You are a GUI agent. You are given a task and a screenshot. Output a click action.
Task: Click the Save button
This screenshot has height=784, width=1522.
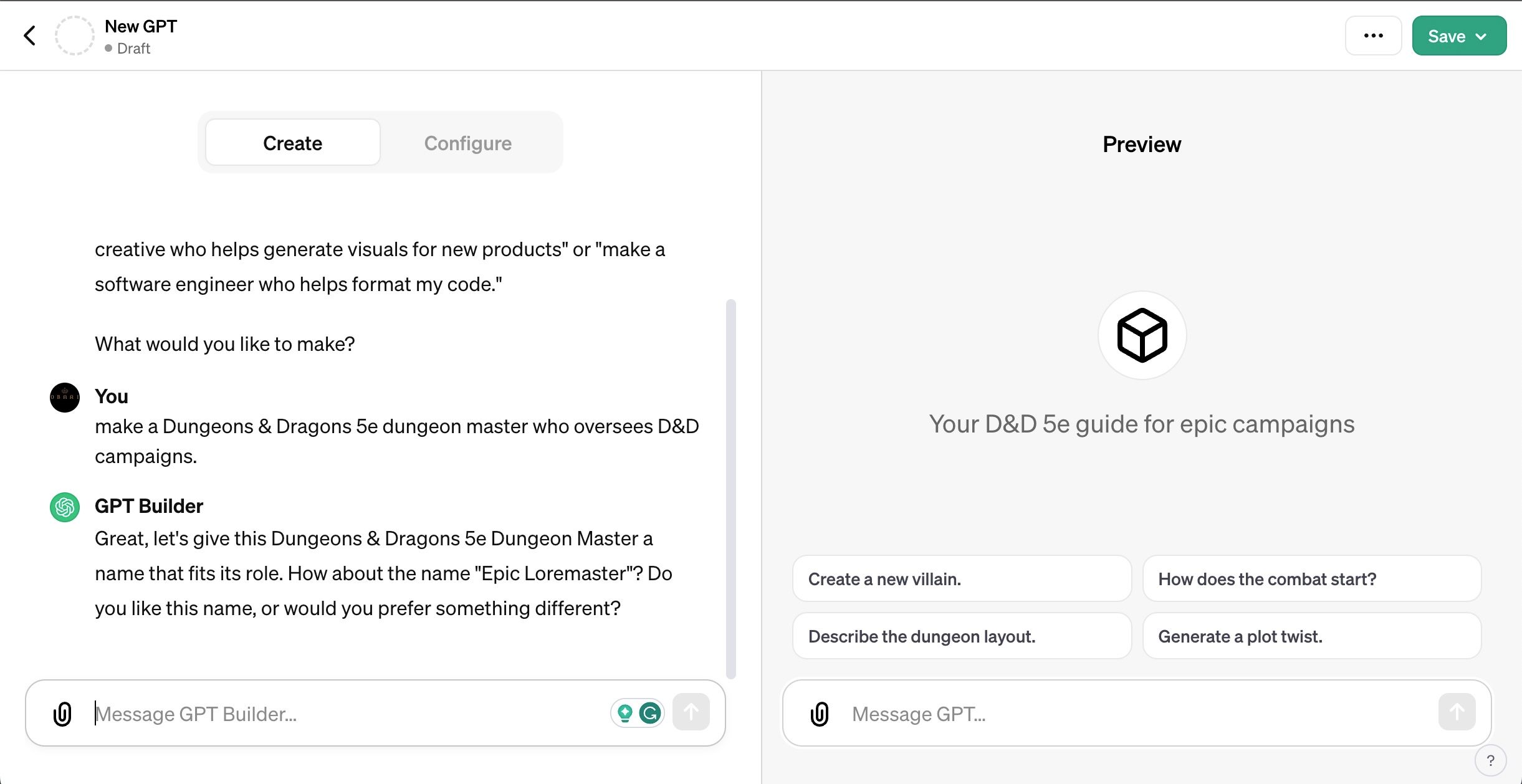1454,35
